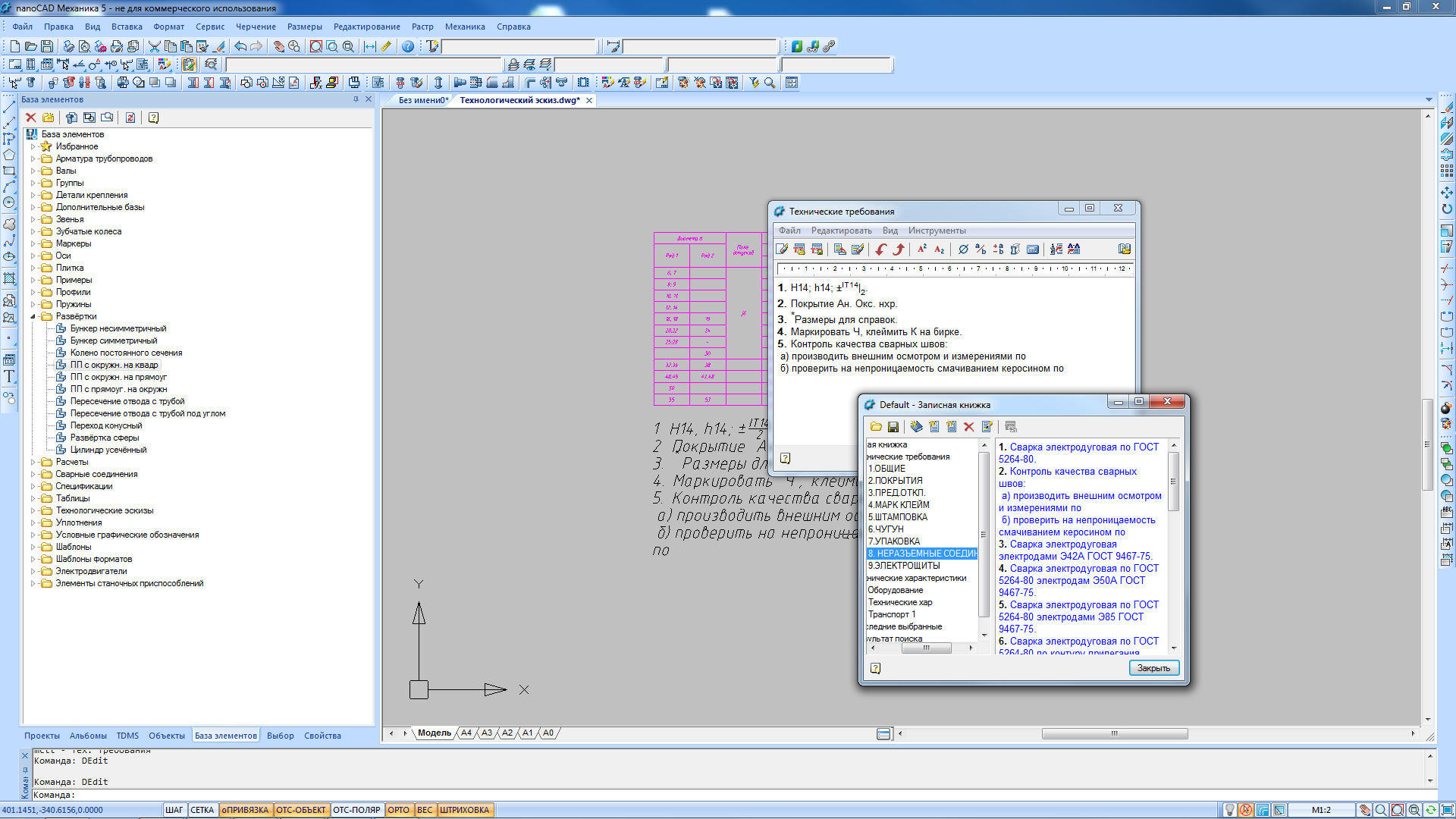
Task: Open the Файл menu in main menu bar
Action: click(x=22, y=27)
